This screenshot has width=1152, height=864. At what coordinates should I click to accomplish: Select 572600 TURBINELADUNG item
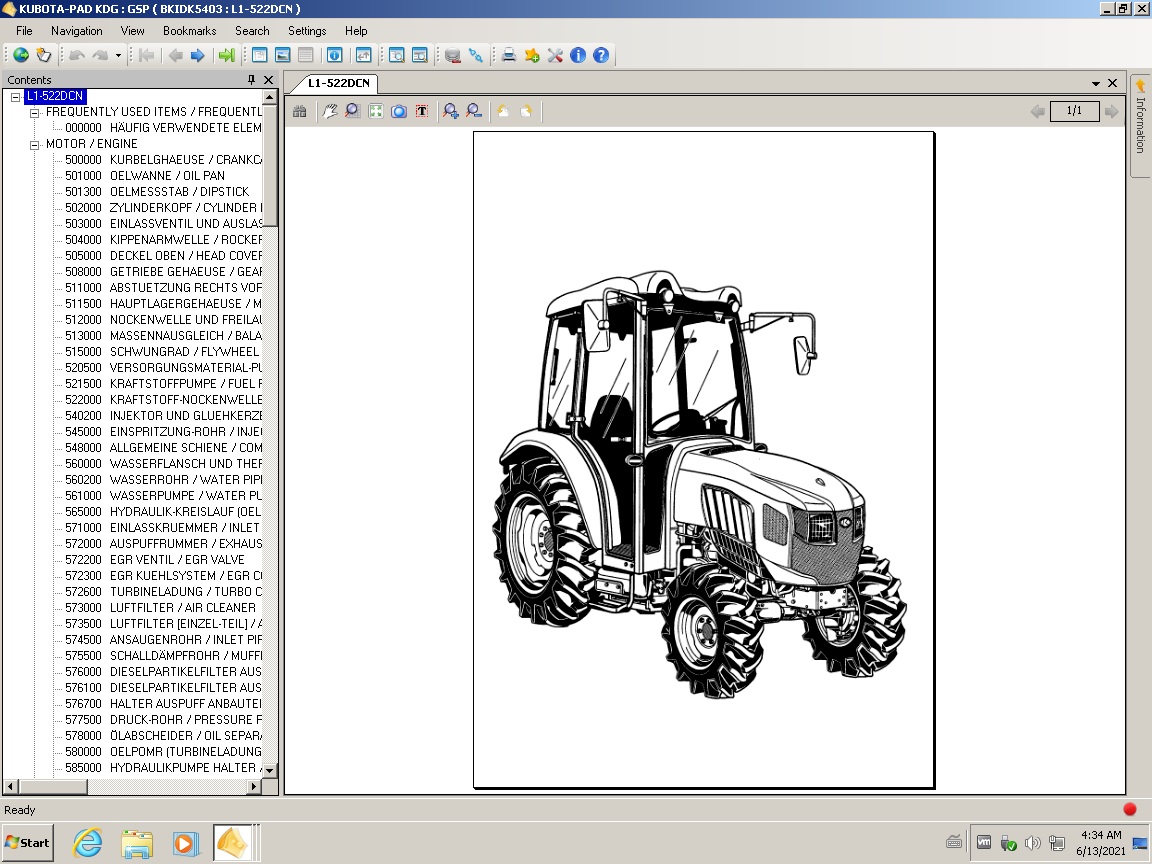pos(163,591)
